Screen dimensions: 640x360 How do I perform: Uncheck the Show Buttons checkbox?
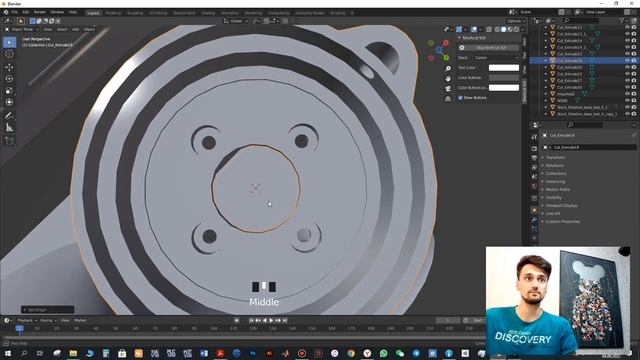click(460, 98)
